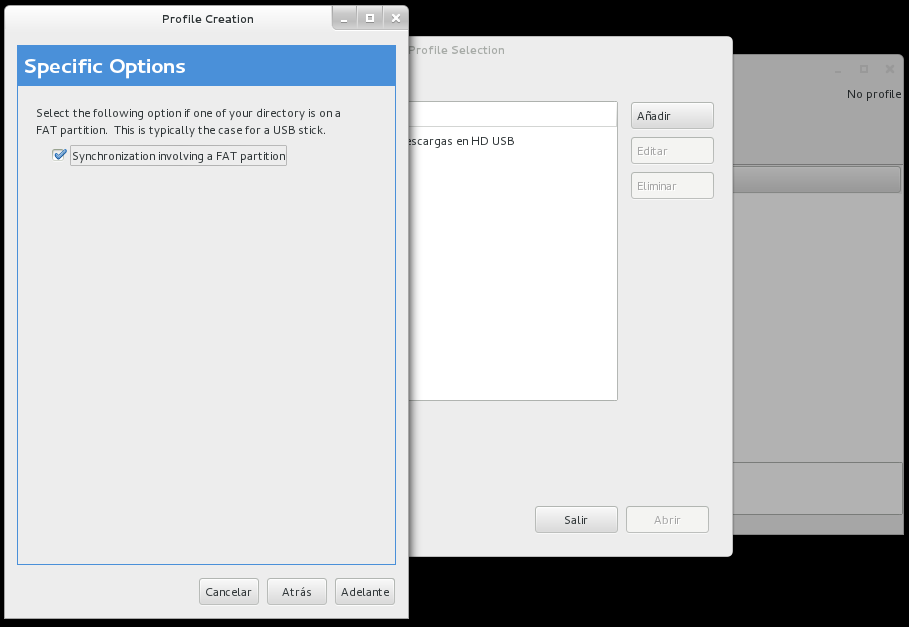909x627 pixels.
Task: Maximize the rear gray background window
Action: [x=864, y=69]
